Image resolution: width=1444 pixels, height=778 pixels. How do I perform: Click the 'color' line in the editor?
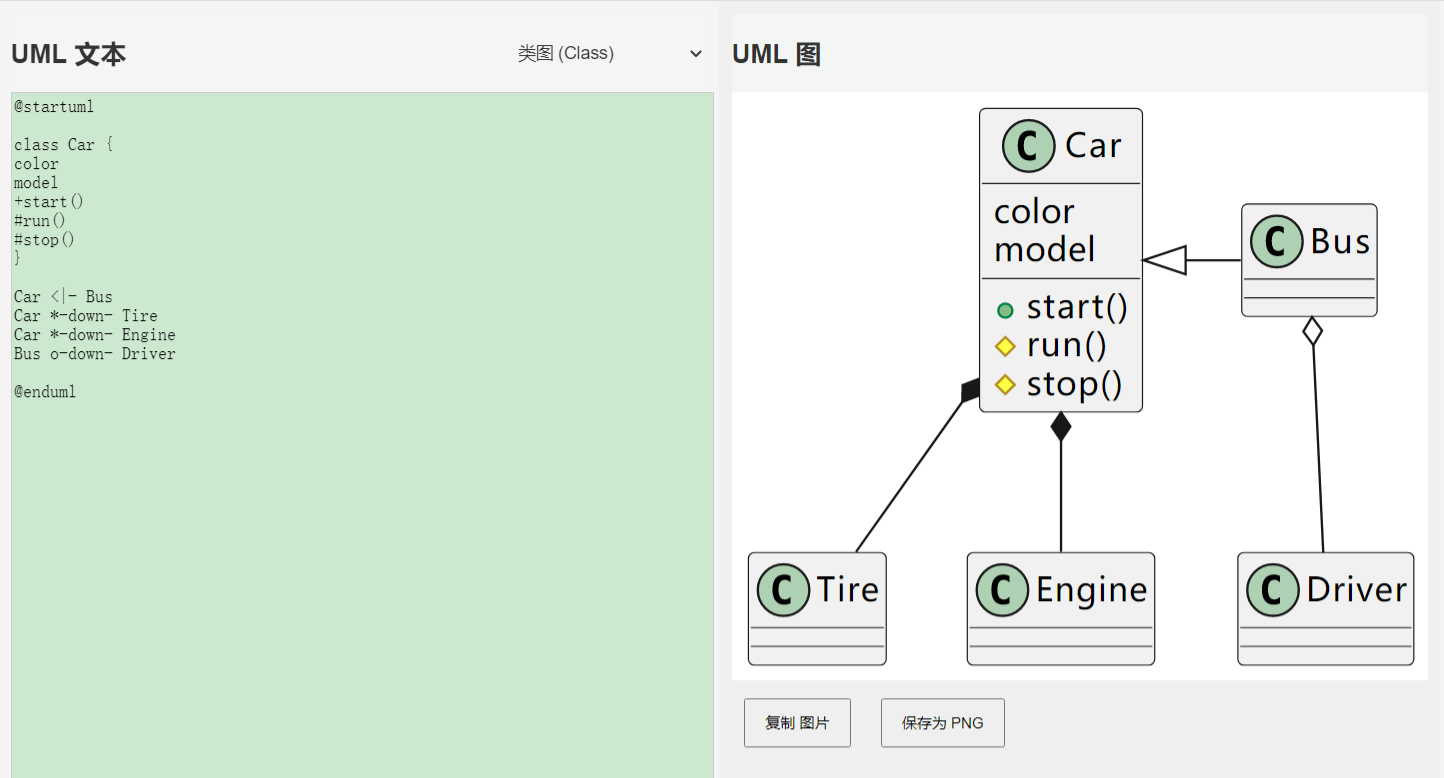[x=36, y=164]
